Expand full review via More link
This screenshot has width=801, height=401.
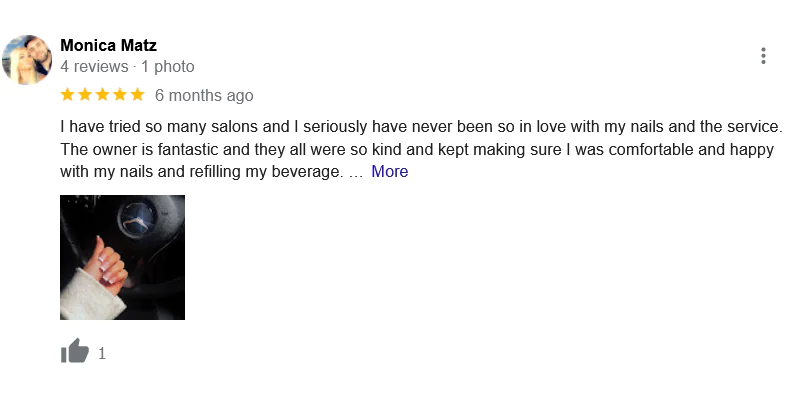[x=389, y=172]
